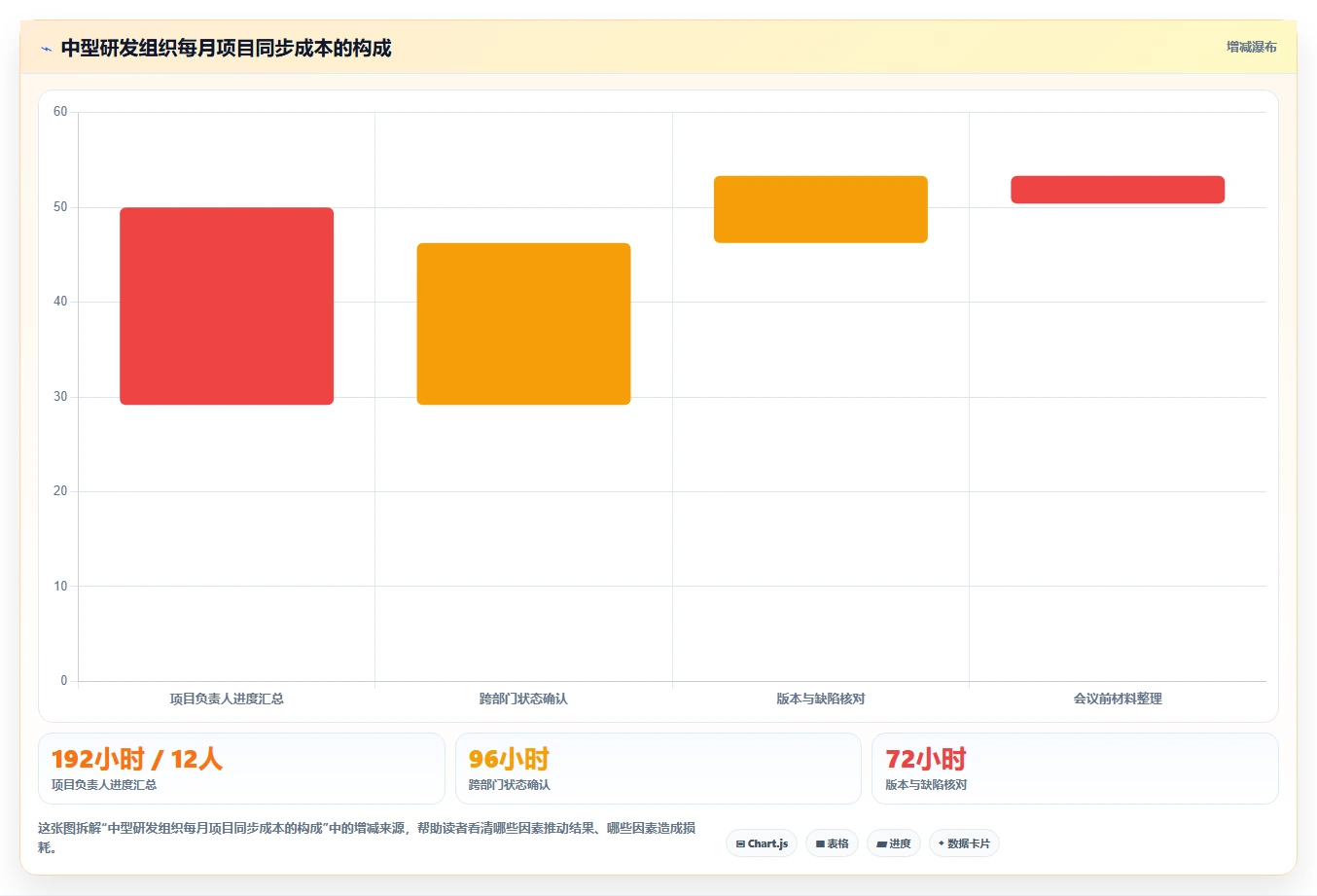Click the lightning icon beside the chart title
This screenshot has height=896, width=1317.
tap(46, 49)
